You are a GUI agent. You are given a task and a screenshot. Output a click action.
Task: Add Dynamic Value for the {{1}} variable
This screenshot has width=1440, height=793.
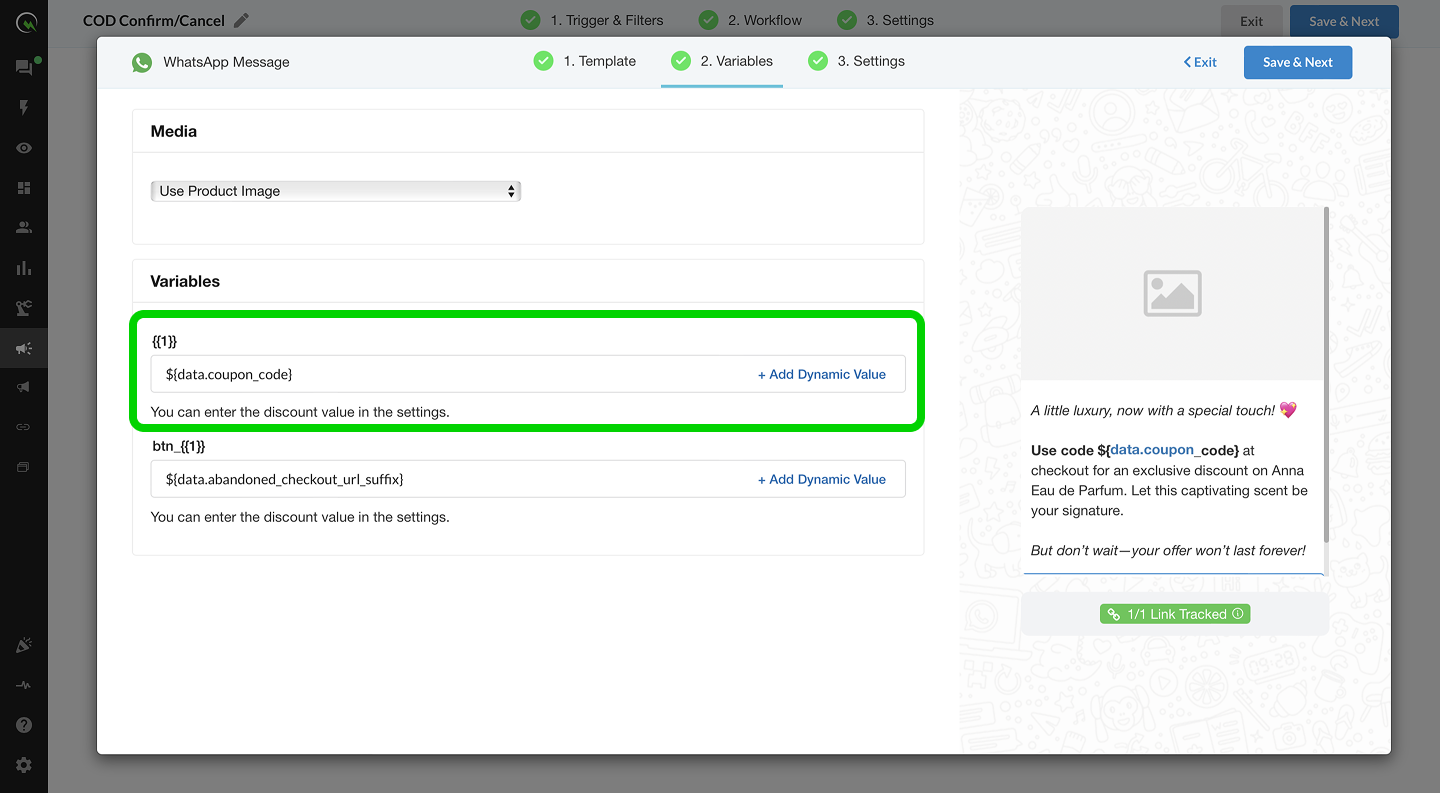[x=821, y=374]
